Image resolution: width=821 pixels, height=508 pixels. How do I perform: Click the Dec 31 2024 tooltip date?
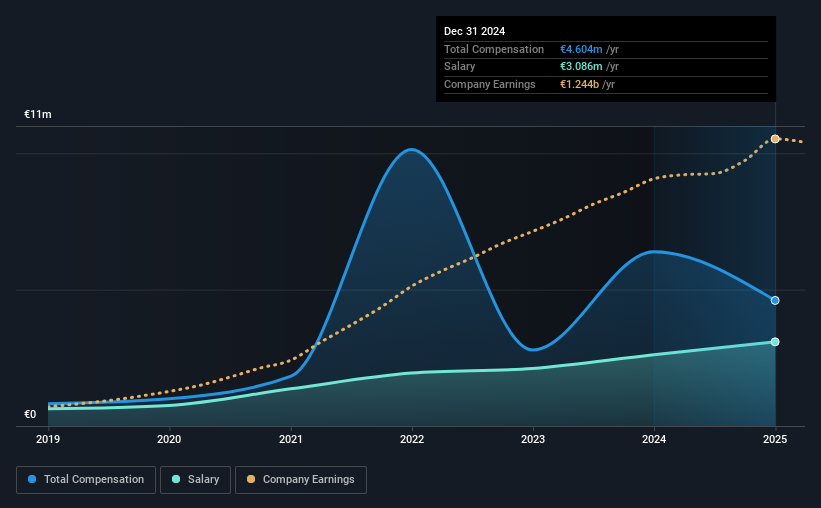coord(474,31)
